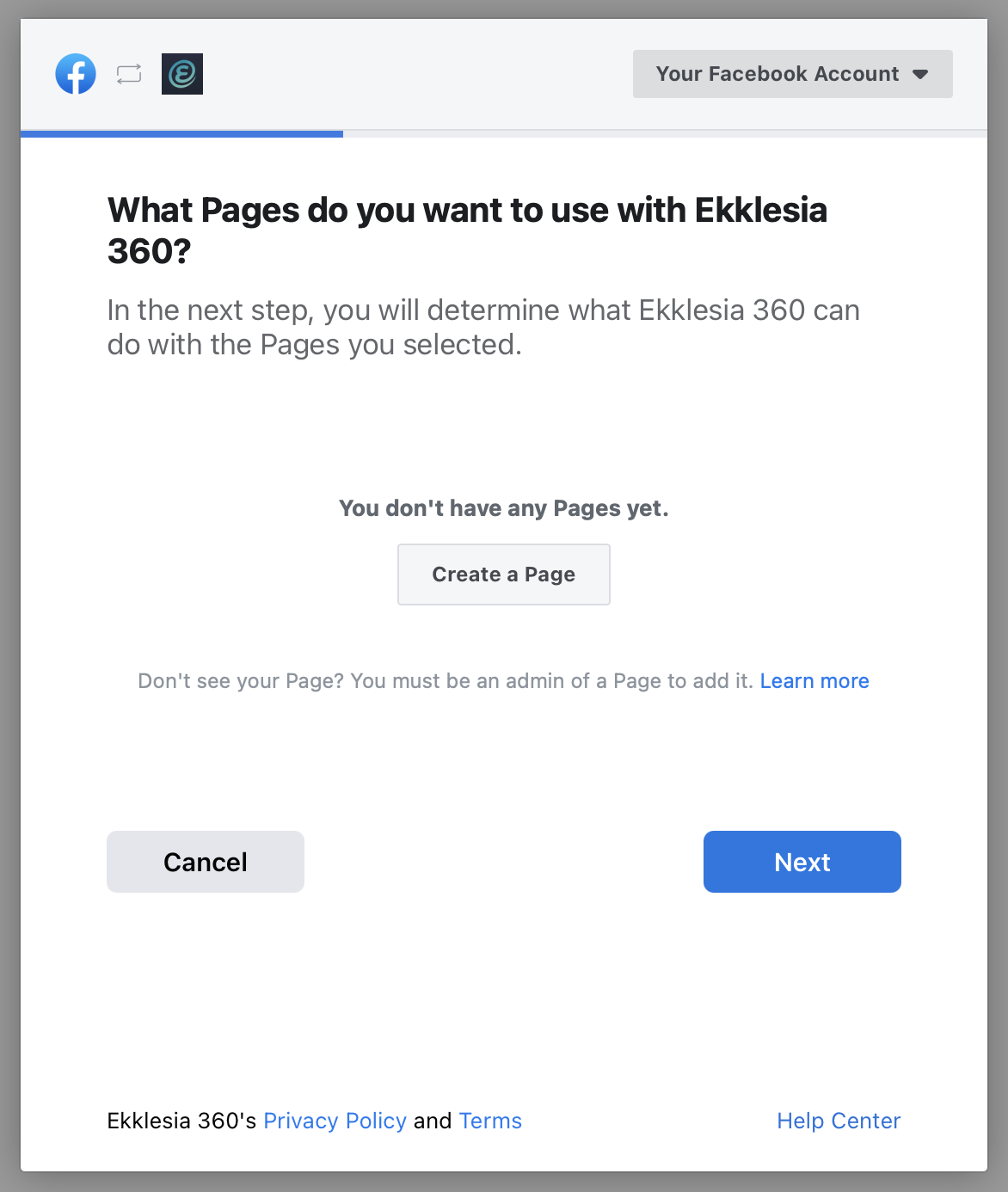Click the two-way sync arrows icon
1008x1192 pixels.
(129, 74)
